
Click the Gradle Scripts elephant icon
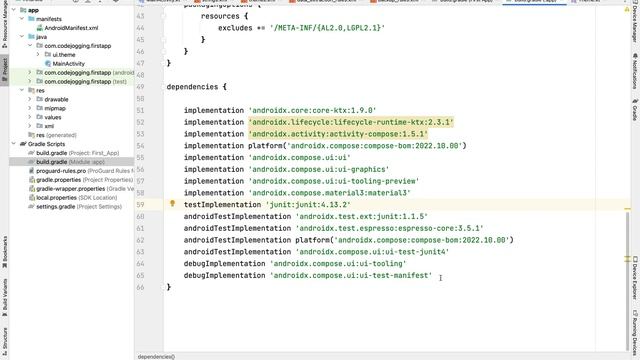pos(23,144)
